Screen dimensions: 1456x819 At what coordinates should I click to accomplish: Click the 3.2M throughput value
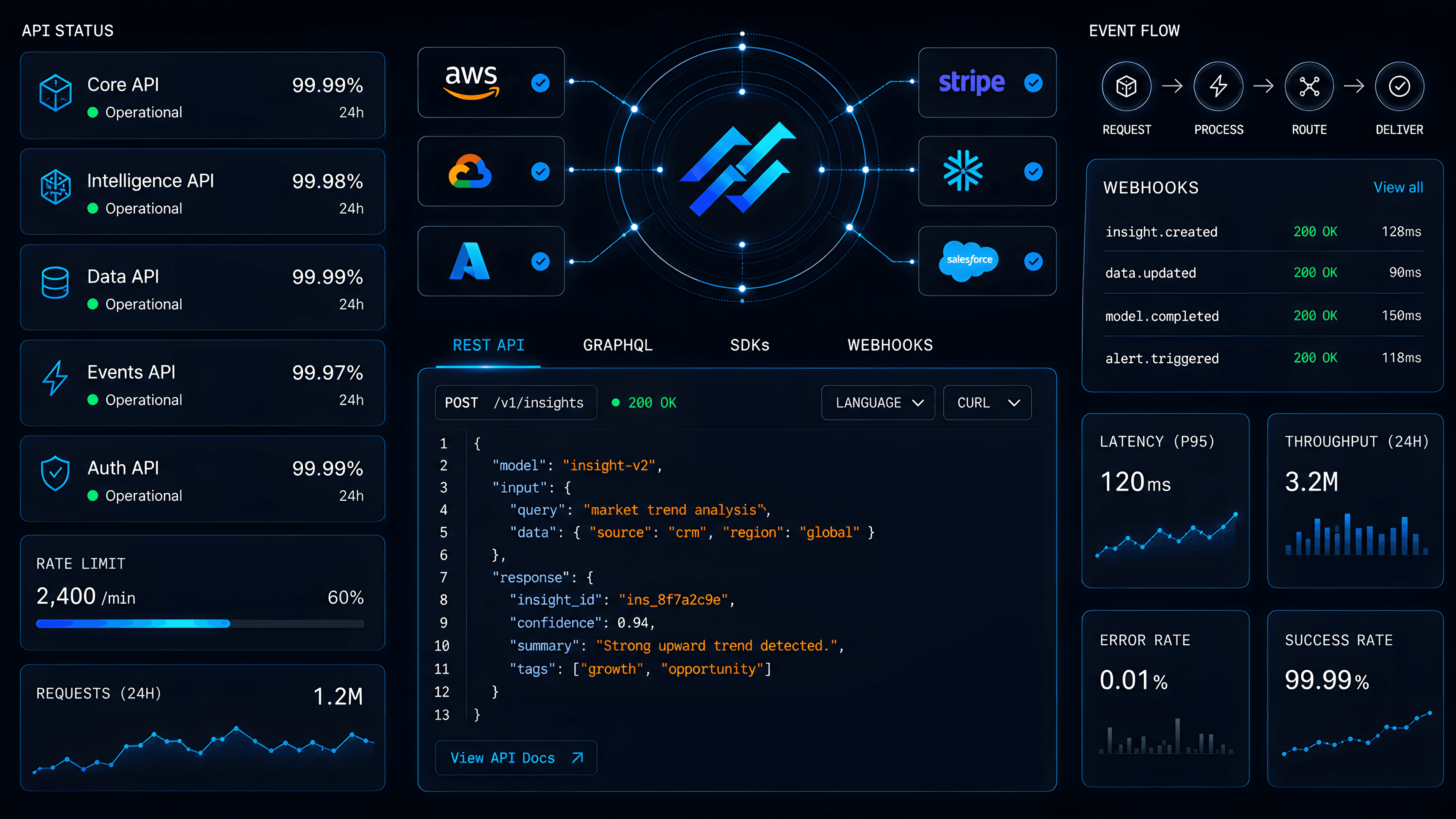point(1311,482)
